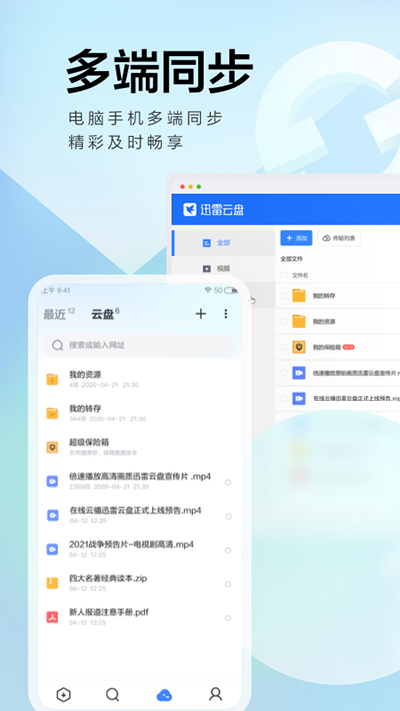Click 全部文件 label in desktop window
The width and height of the screenshot is (400, 711).
click(x=291, y=259)
